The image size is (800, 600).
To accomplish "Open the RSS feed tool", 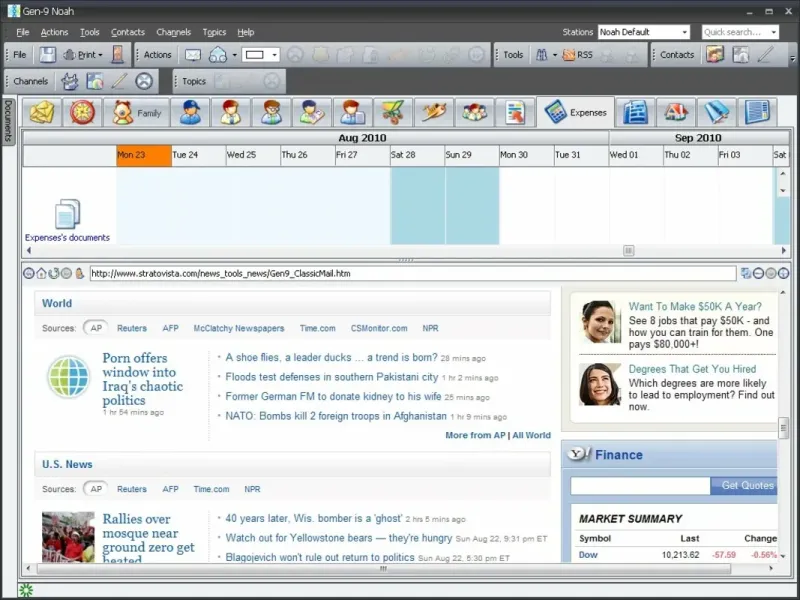I will pos(577,55).
